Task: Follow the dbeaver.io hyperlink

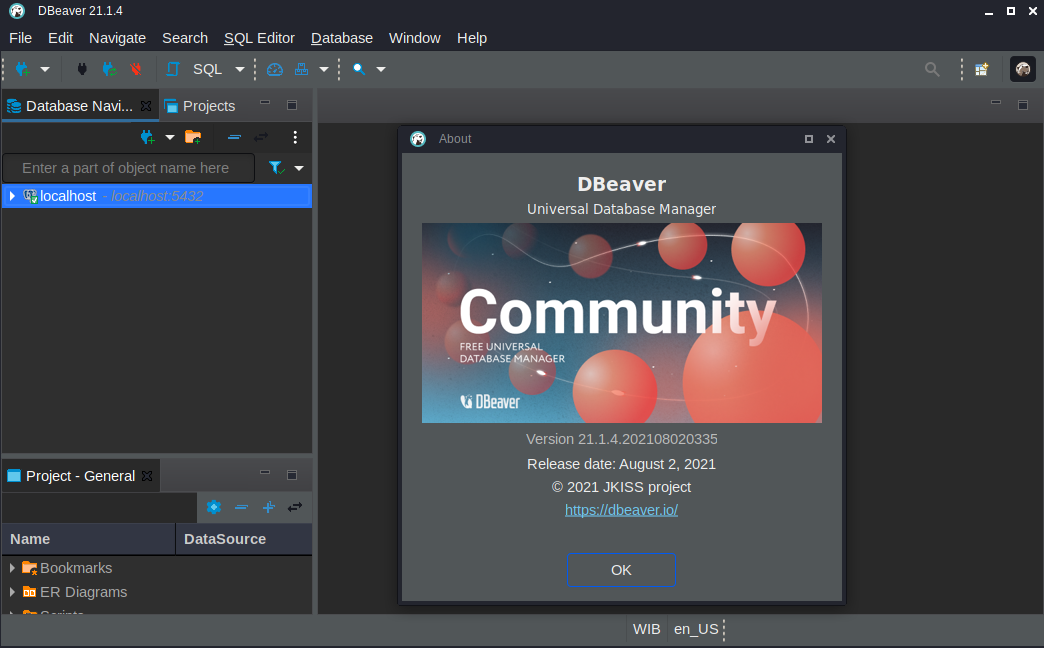Action: [x=621, y=509]
